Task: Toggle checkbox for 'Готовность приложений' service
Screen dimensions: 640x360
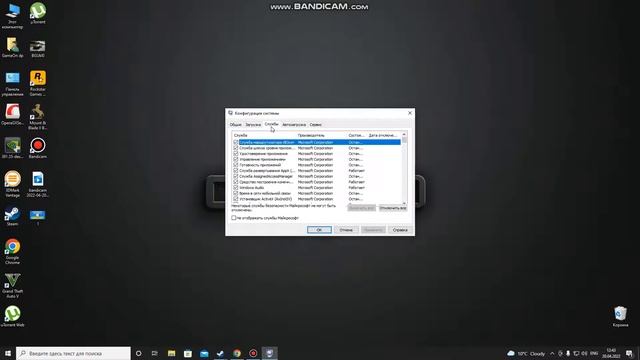Action: click(x=236, y=165)
